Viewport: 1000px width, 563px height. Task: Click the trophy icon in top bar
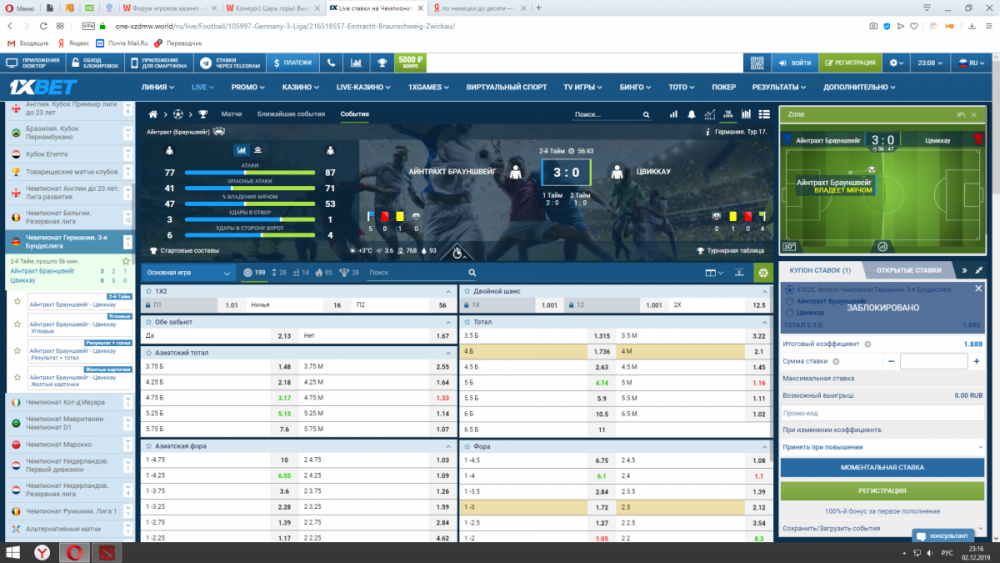pos(381,63)
